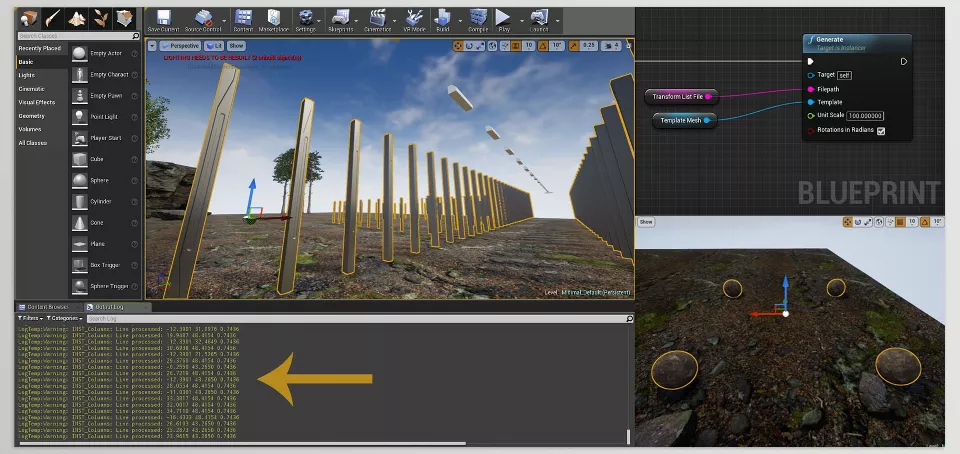Screen dimensions: 960x454
Task: Click the magnifier in Search Classes box
Action: tap(135, 36)
